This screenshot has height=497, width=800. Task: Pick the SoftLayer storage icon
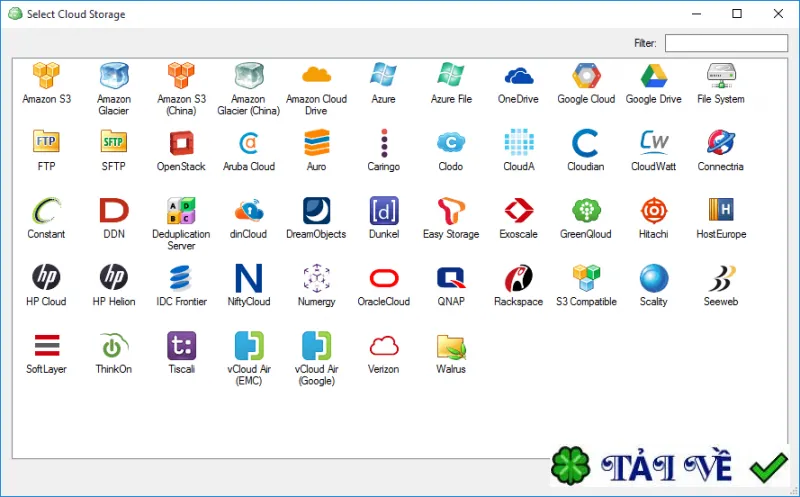(46, 345)
